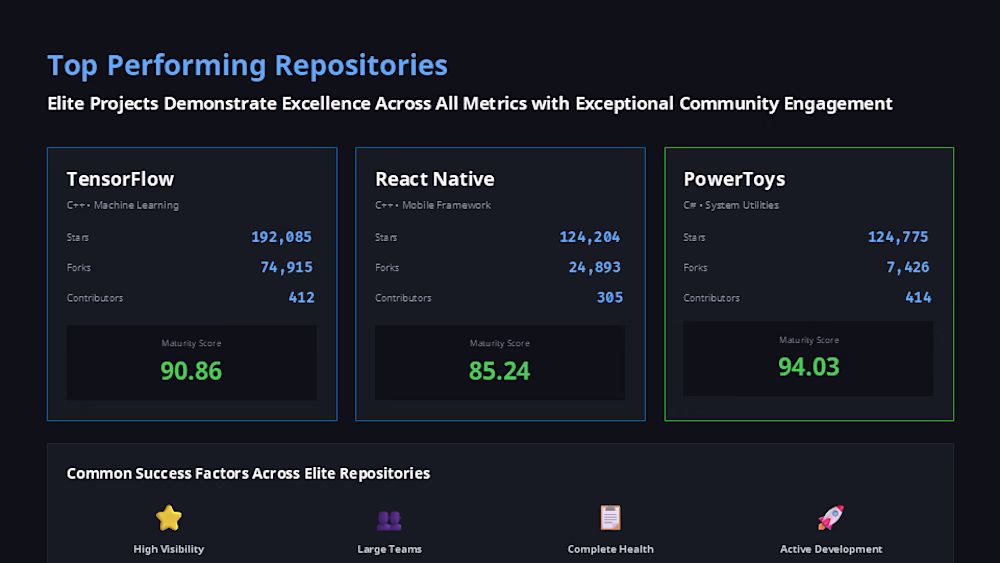This screenshot has width=1000, height=563.
Task: Click the 'Forks' label in the PowerToys card
Action: coord(695,268)
